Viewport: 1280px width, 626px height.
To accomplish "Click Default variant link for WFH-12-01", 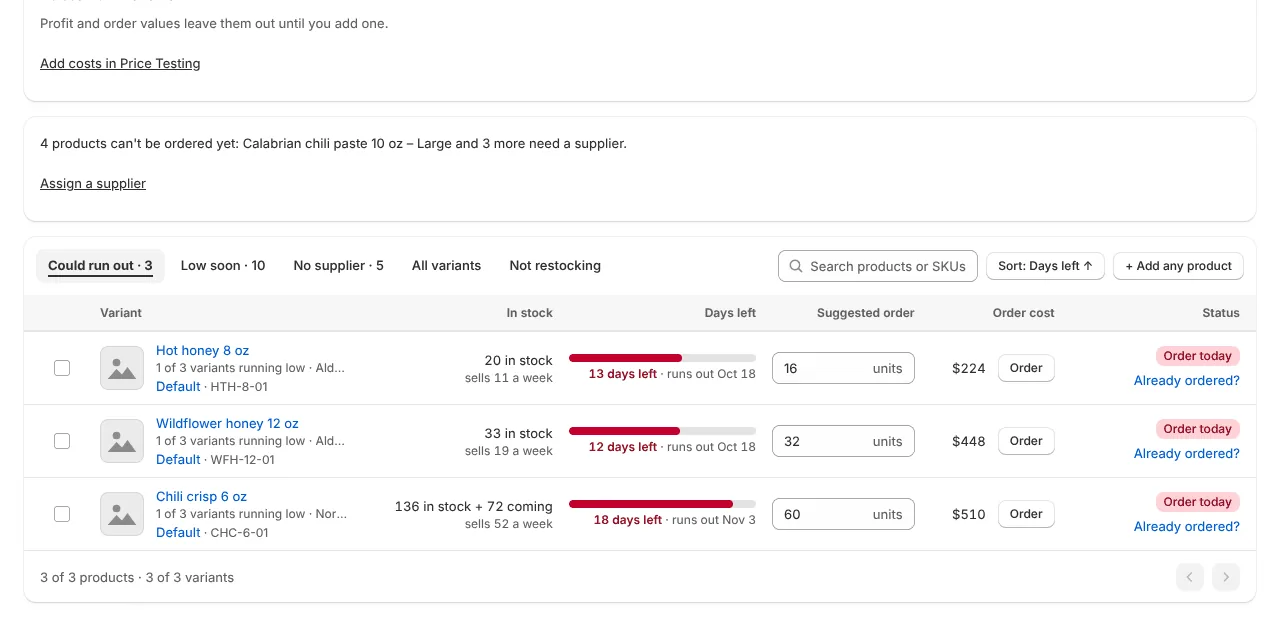I will point(178,459).
